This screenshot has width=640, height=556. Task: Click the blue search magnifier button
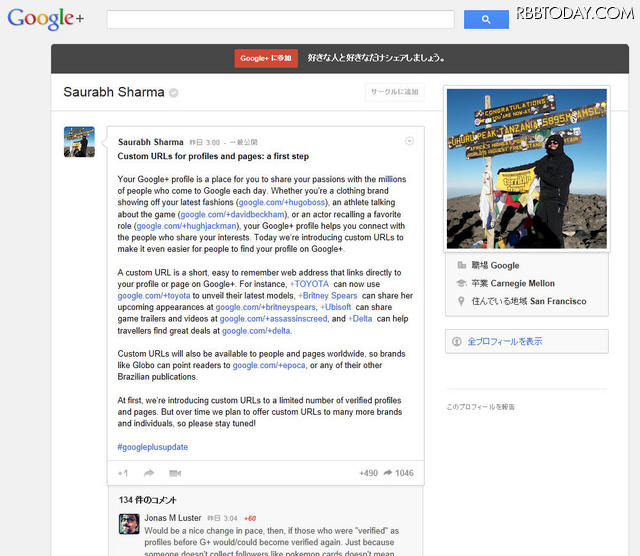click(x=486, y=19)
